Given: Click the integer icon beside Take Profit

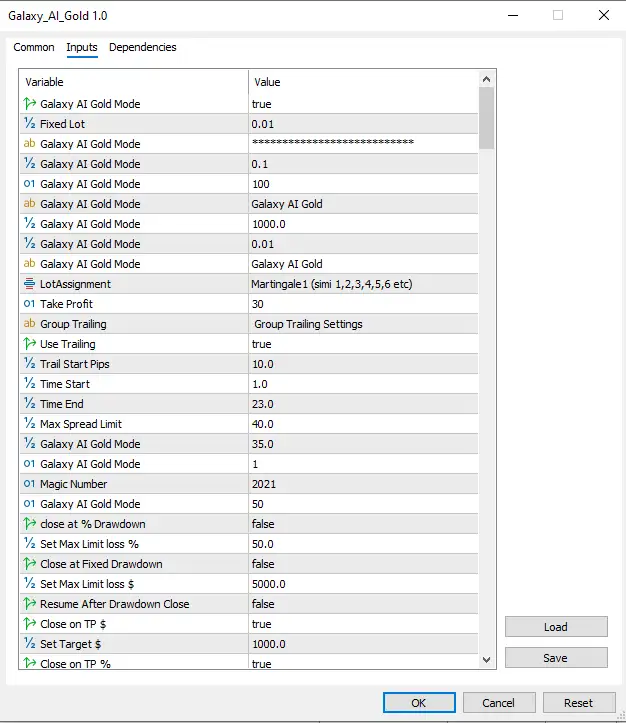Looking at the screenshot, I should (29, 304).
